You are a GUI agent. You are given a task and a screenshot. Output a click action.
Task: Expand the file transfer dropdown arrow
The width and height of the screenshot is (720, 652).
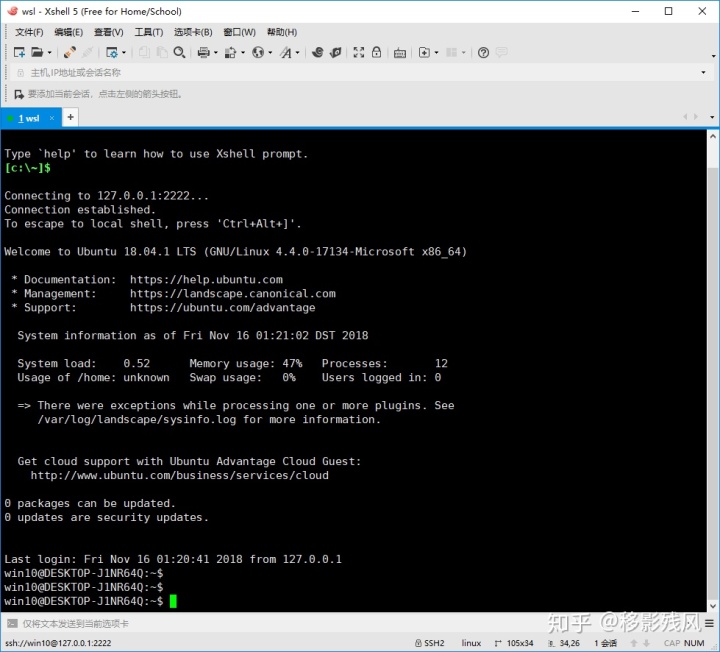tap(242, 53)
